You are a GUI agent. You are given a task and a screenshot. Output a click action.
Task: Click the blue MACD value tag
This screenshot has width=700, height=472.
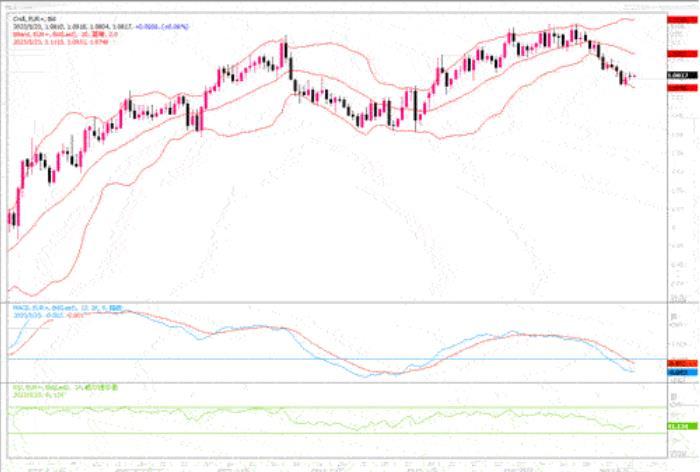(x=682, y=372)
